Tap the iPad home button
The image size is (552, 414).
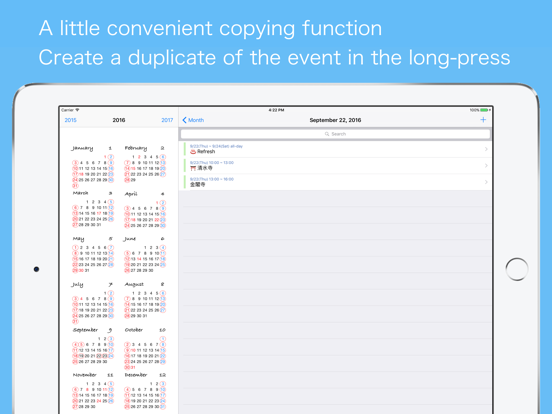pos(517,269)
